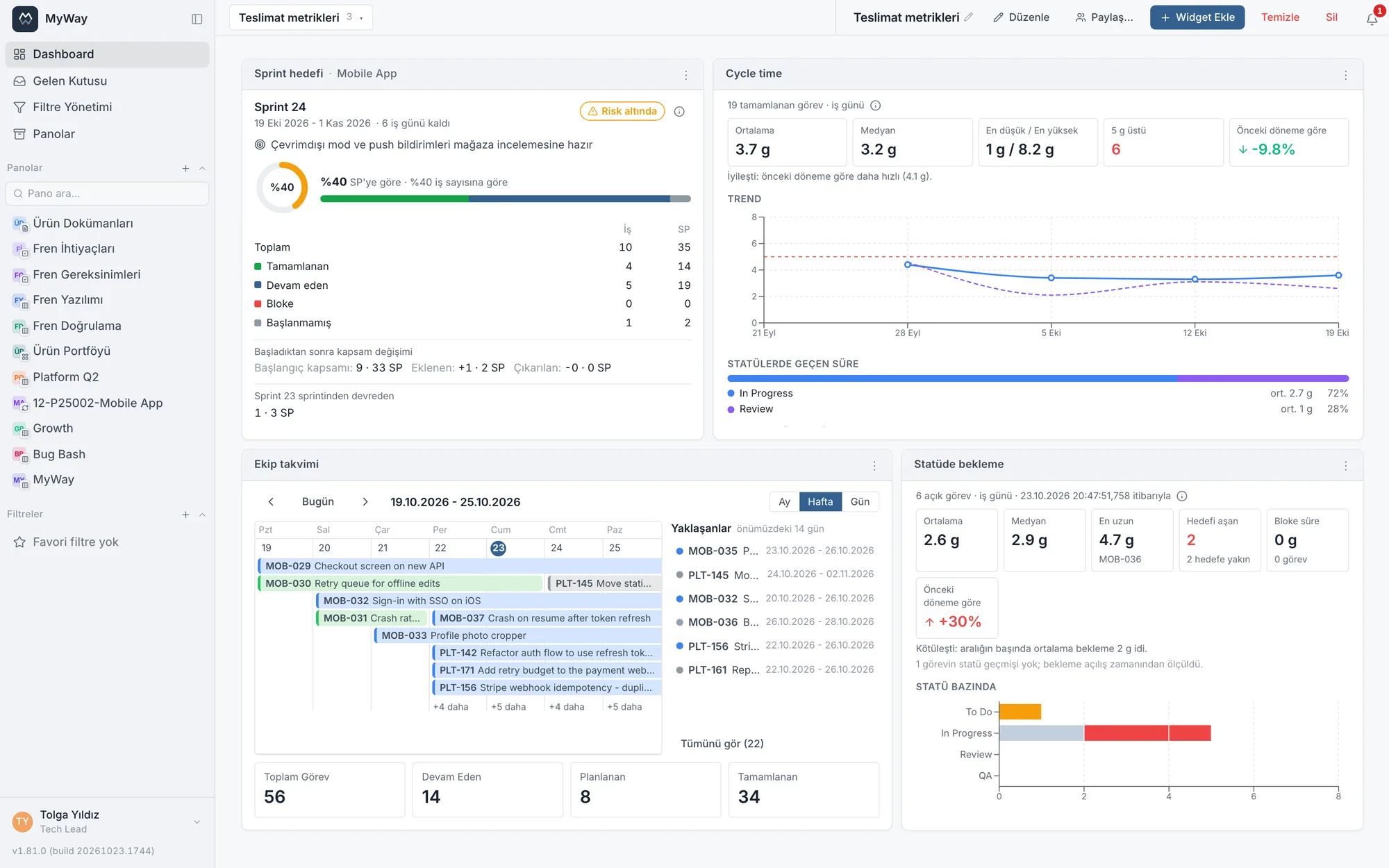
Task: Click the pencil icon next to Teslimat metrikleri title
Action: point(968,17)
